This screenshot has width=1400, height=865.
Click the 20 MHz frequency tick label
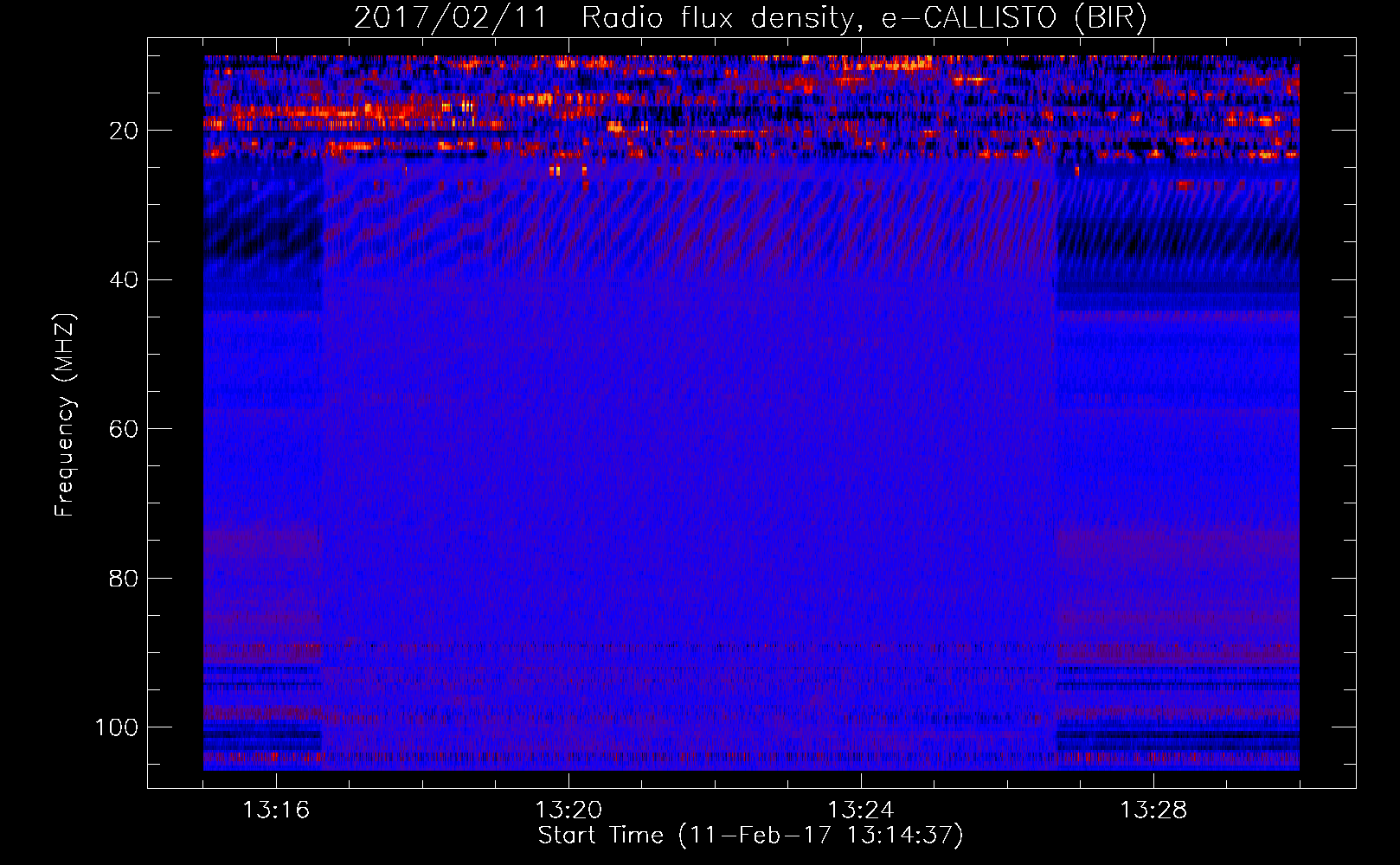124,131
